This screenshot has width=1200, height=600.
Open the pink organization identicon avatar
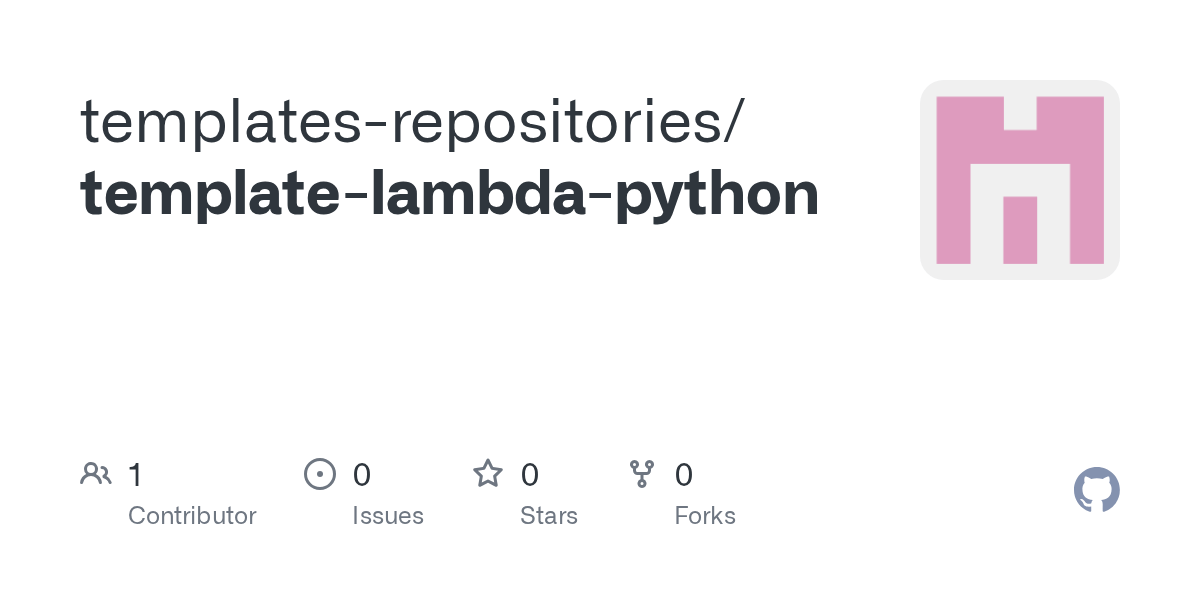click(1019, 180)
